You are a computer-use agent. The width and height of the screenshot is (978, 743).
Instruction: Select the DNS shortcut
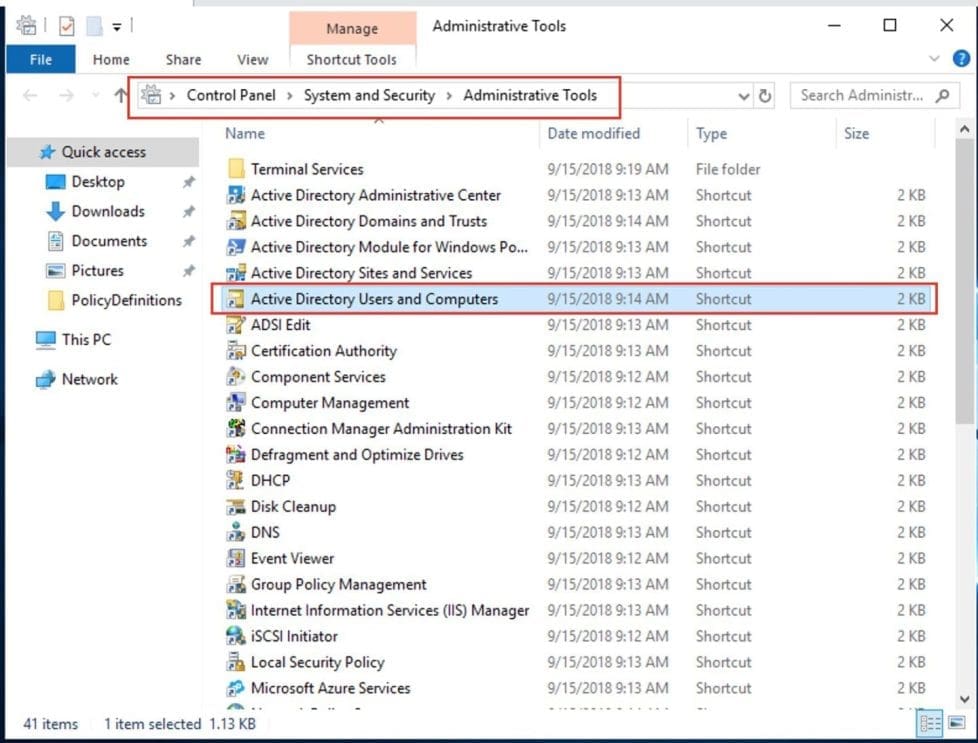[265, 532]
